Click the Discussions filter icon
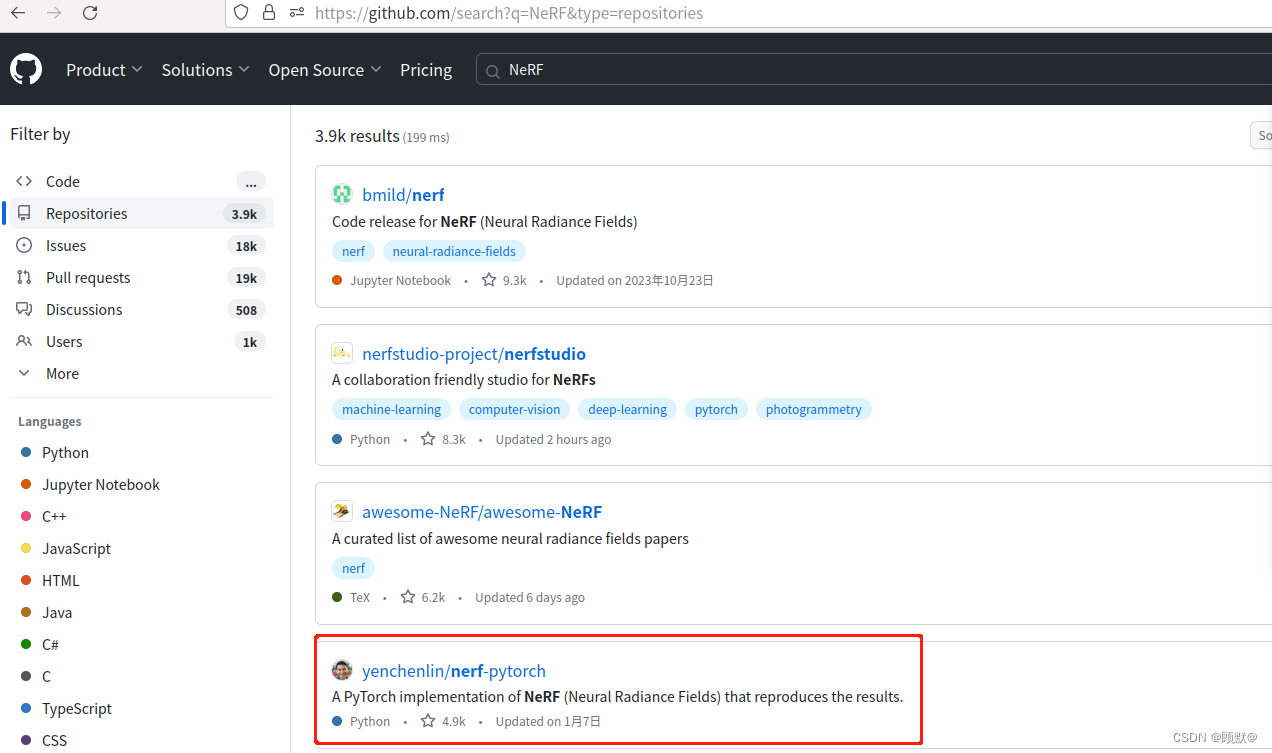The image size is (1272, 753). pos(24,309)
